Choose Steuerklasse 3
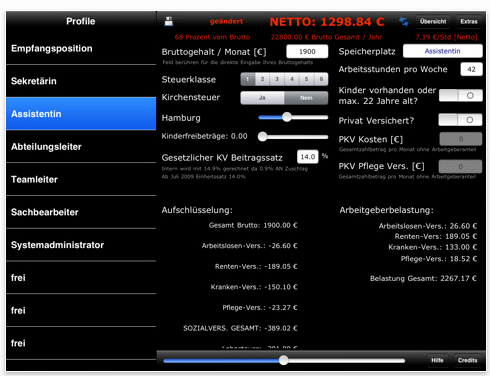The height and width of the screenshot is (376, 490). pos(277,79)
